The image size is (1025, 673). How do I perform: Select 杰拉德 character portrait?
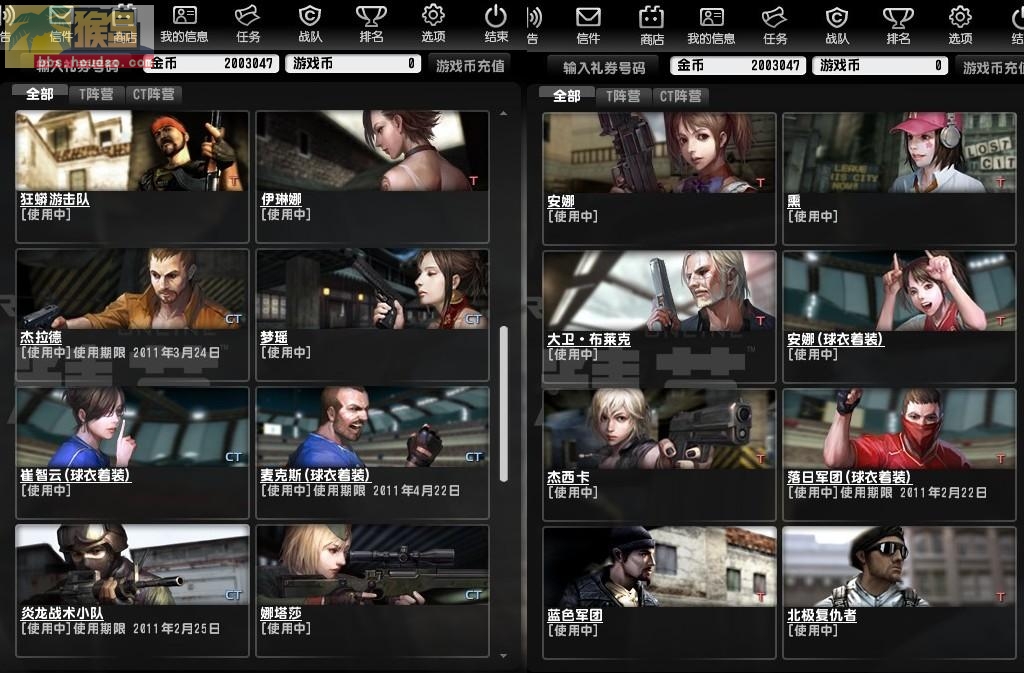pyautogui.click(x=132, y=289)
